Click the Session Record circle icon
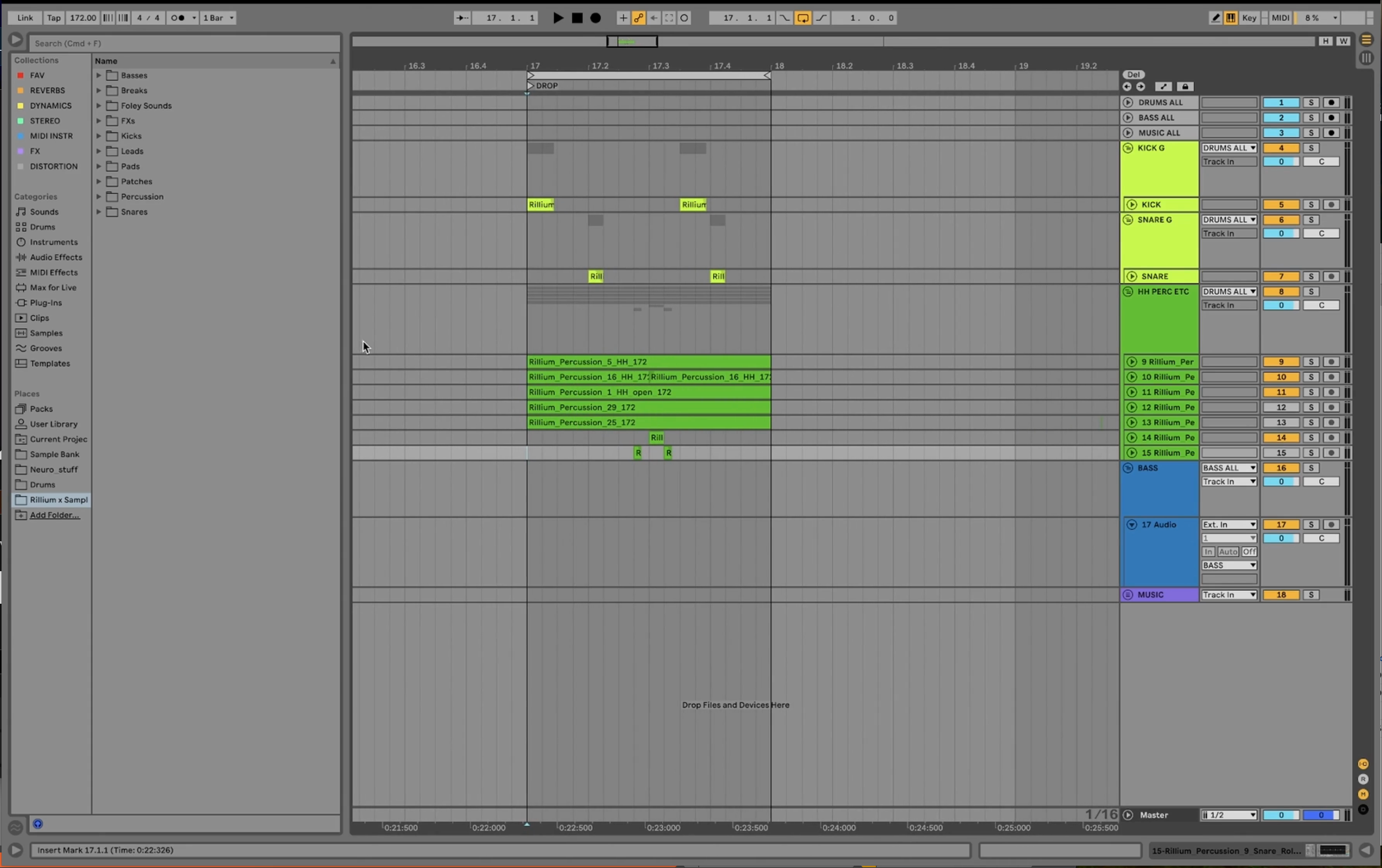The width and height of the screenshot is (1382, 868). coord(684,18)
